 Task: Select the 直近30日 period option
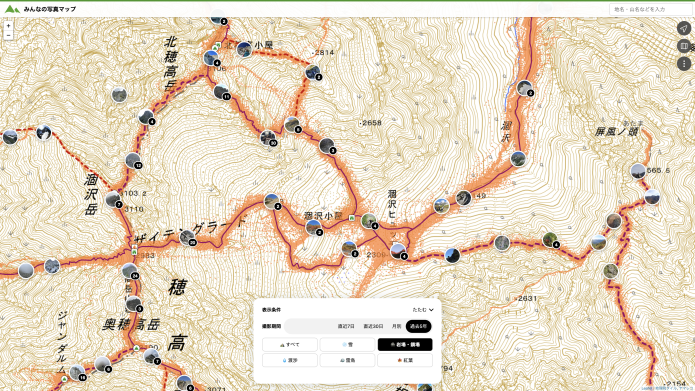pyautogui.click(x=373, y=326)
